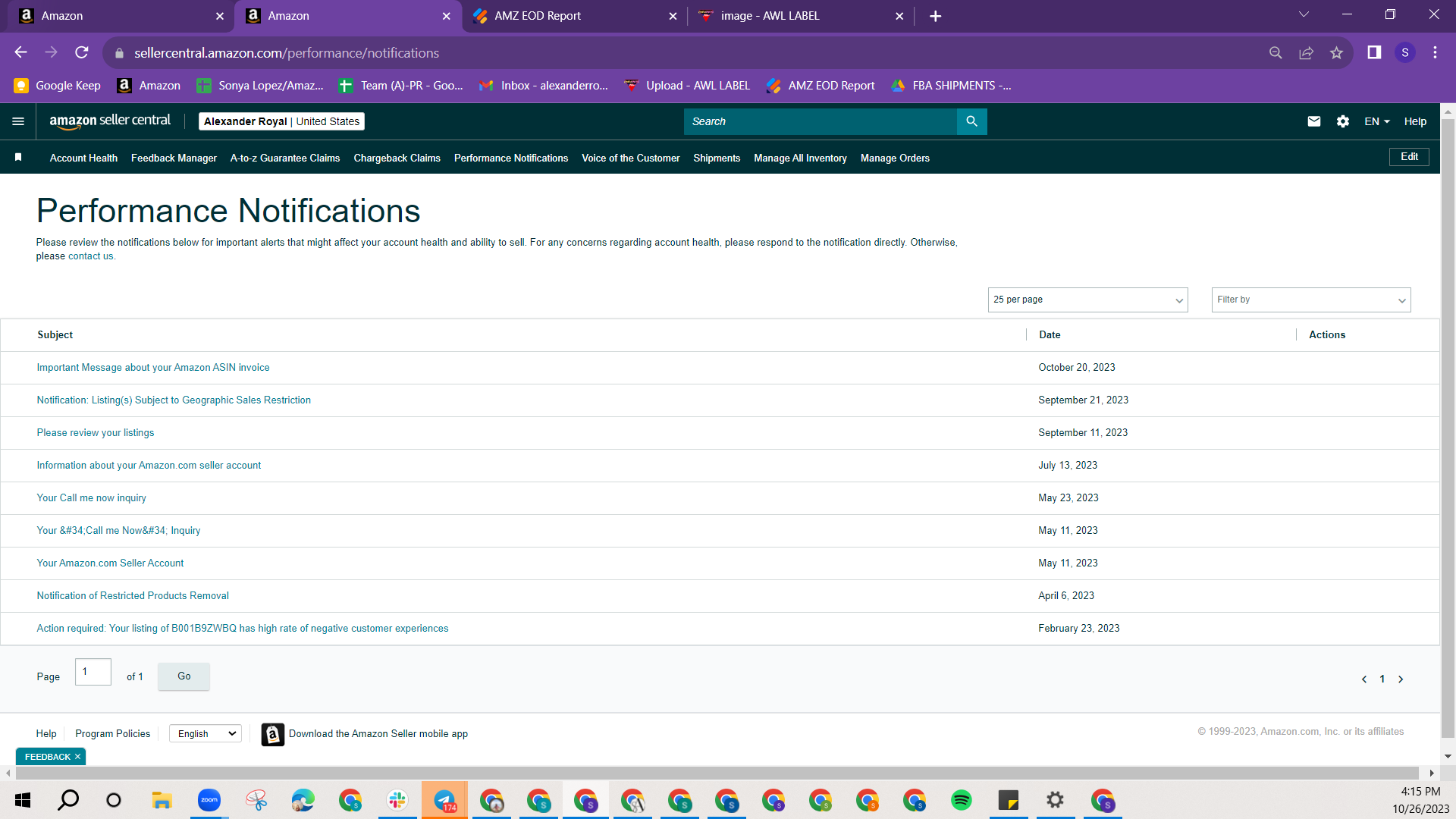Click the search magnifier button in Seller Central
This screenshot has width=1456, height=819.
tap(971, 121)
